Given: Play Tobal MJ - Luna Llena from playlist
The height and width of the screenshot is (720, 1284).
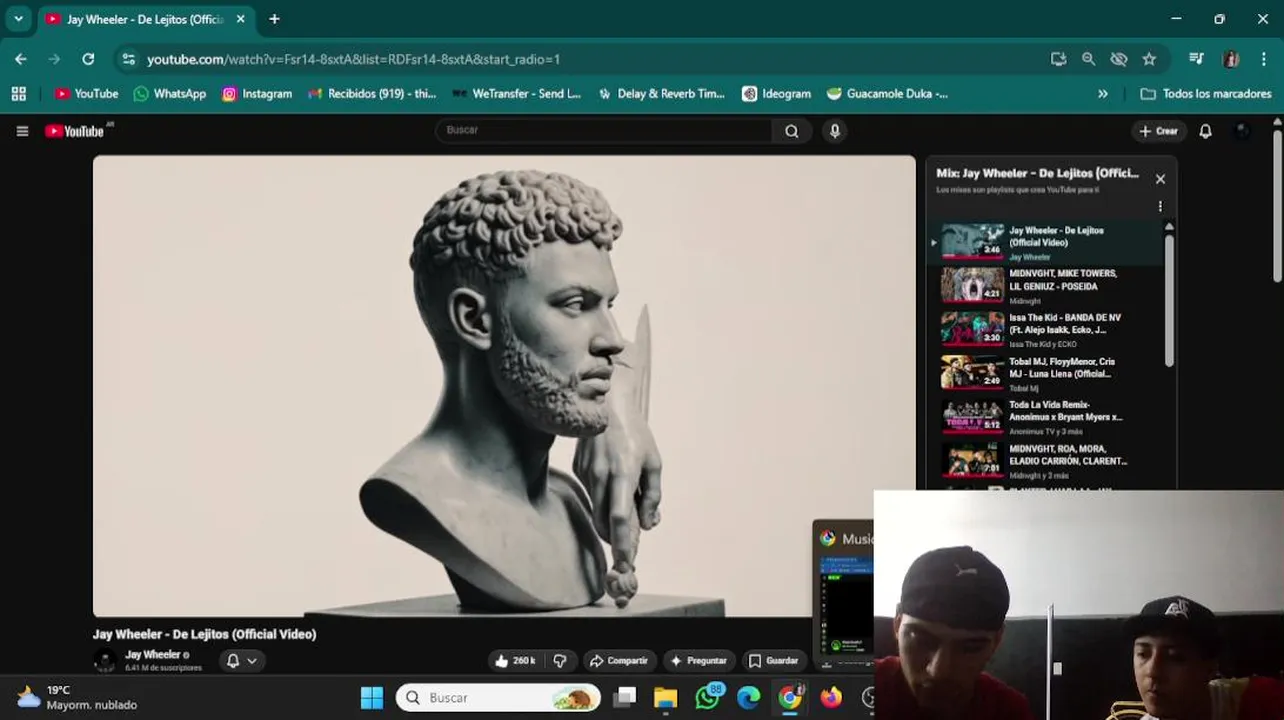Looking at the screenshot, I should [x=1046, y=373].
